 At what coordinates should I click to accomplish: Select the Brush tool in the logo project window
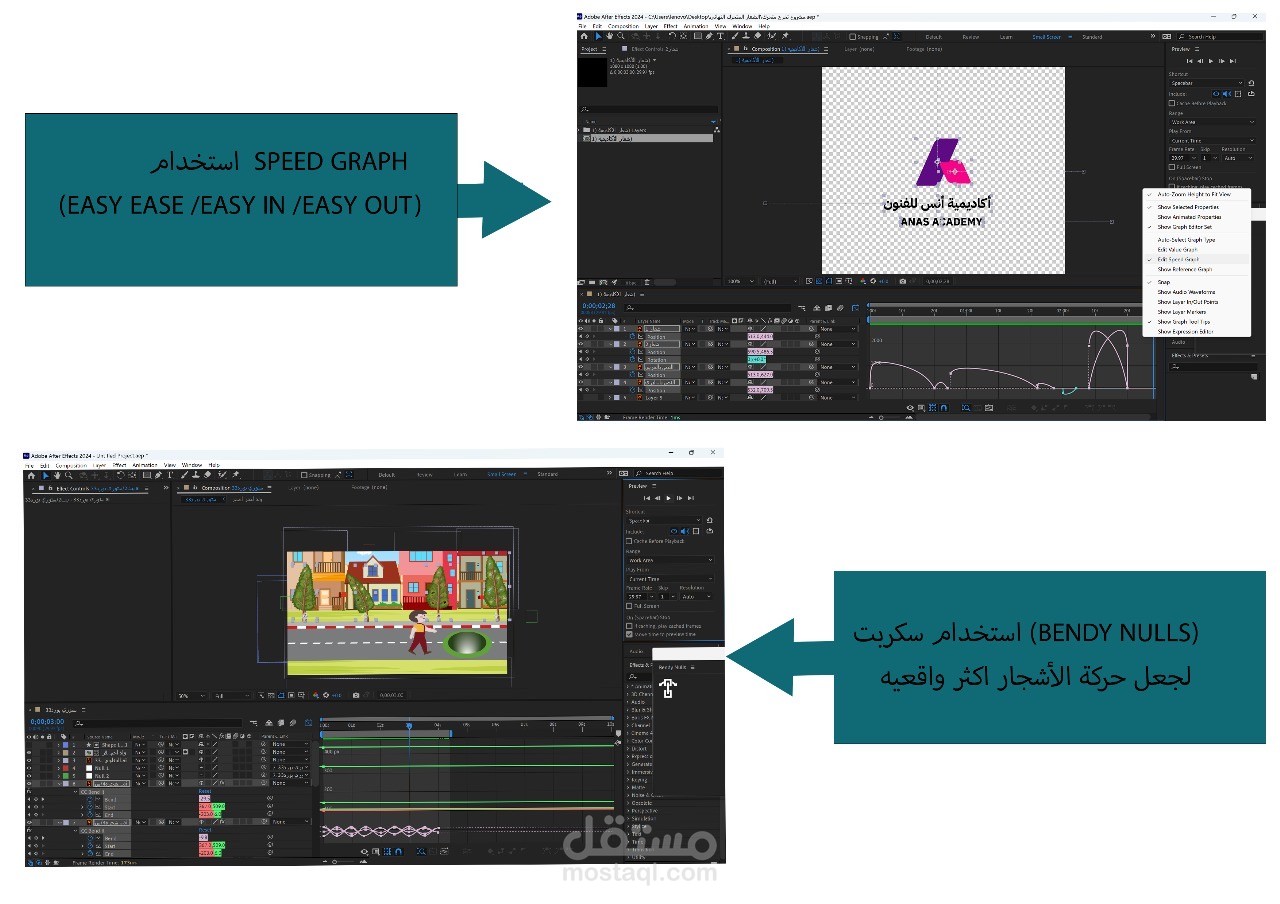(x=735, y=36)
